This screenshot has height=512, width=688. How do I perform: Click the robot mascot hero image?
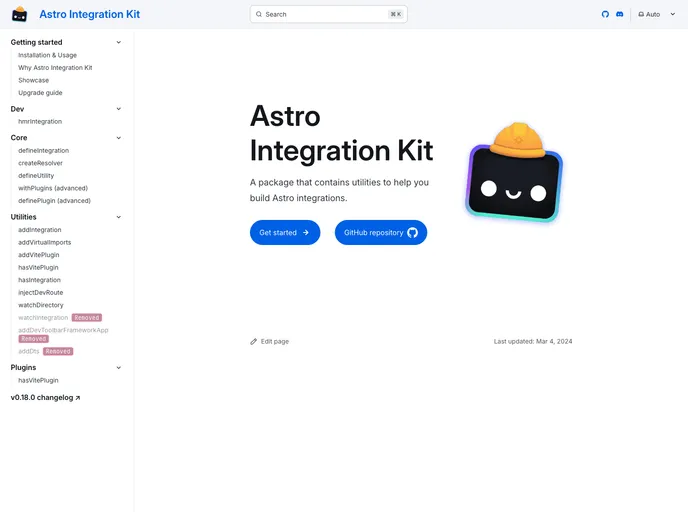(x=514, y=172)
